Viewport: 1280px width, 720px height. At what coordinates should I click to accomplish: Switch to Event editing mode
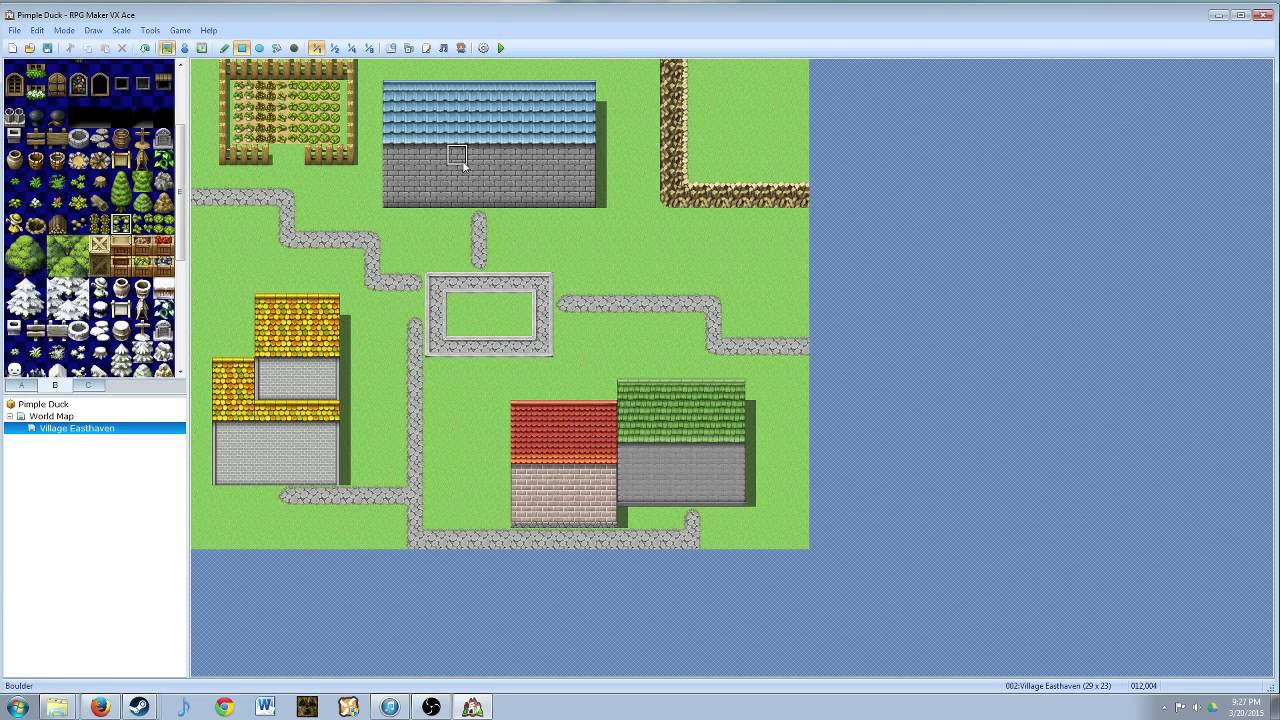[x=185, y=48]
